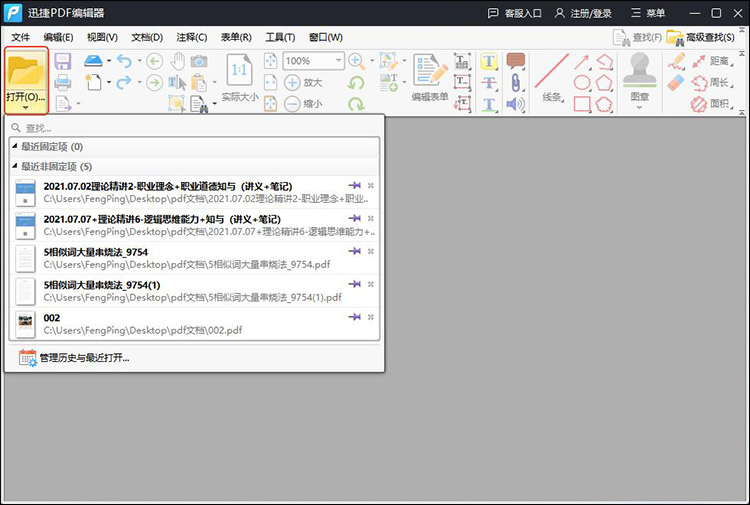Screen dimensions: 750x505
Task: Open the 编辑(E) menu
Action: coord(58,37)
